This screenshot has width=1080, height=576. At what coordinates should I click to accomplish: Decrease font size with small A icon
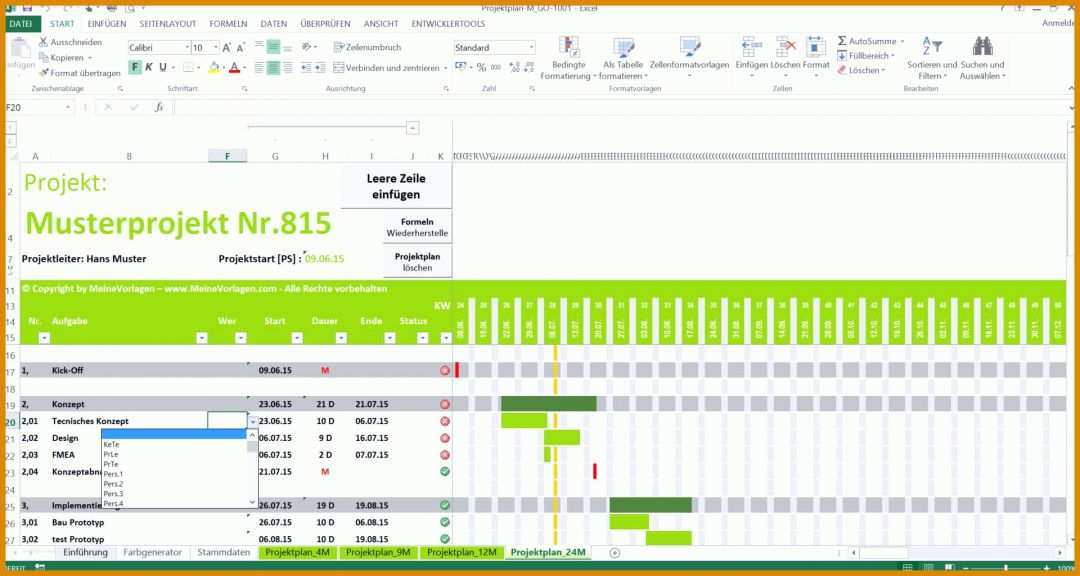tap(240, 48)
